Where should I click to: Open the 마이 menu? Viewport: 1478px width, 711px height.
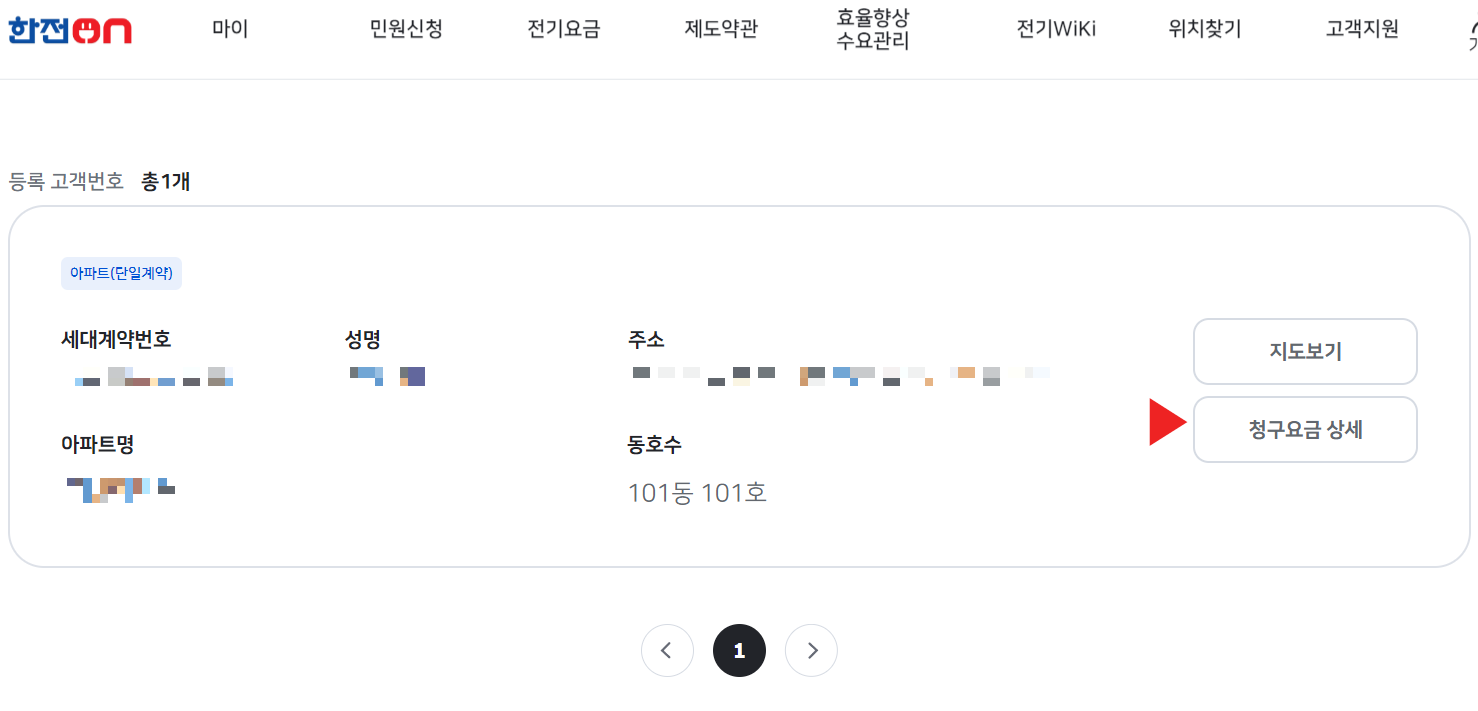(229, 29)
